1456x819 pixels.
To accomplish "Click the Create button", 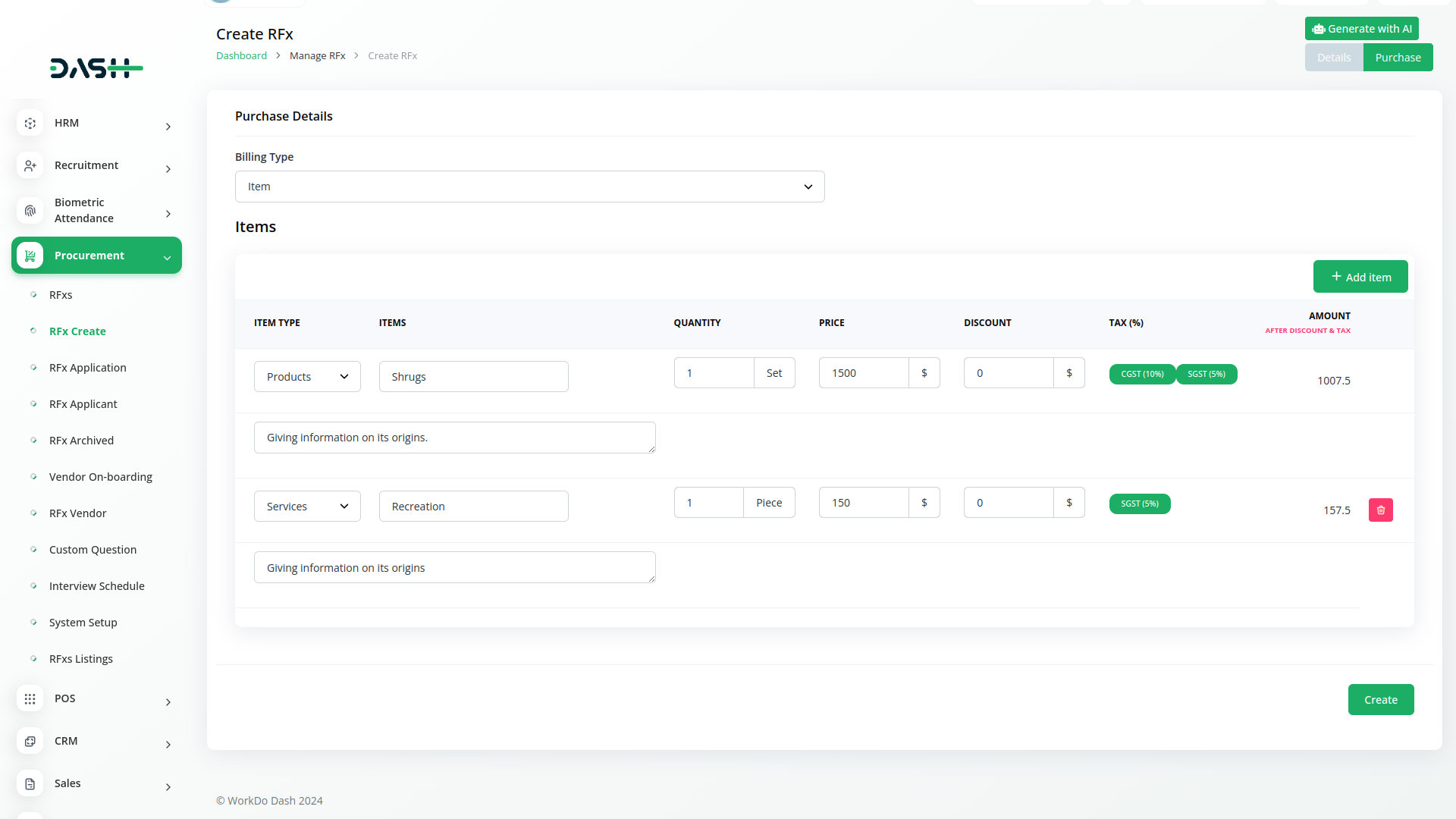I will [1380, 700].
